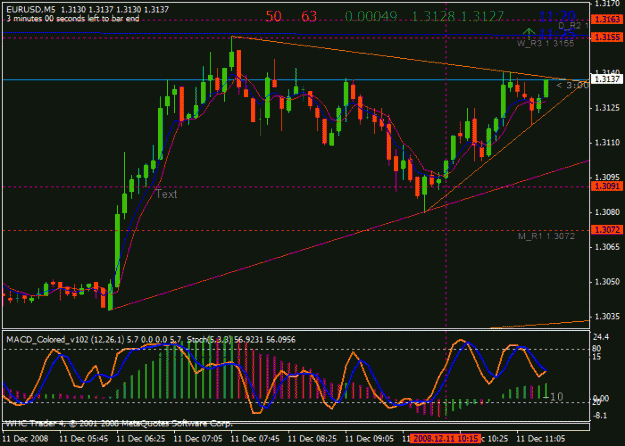Click the 11 Dec 2008 date label
625x446 pixels.
pyautogui.click(x=26, y=439)
